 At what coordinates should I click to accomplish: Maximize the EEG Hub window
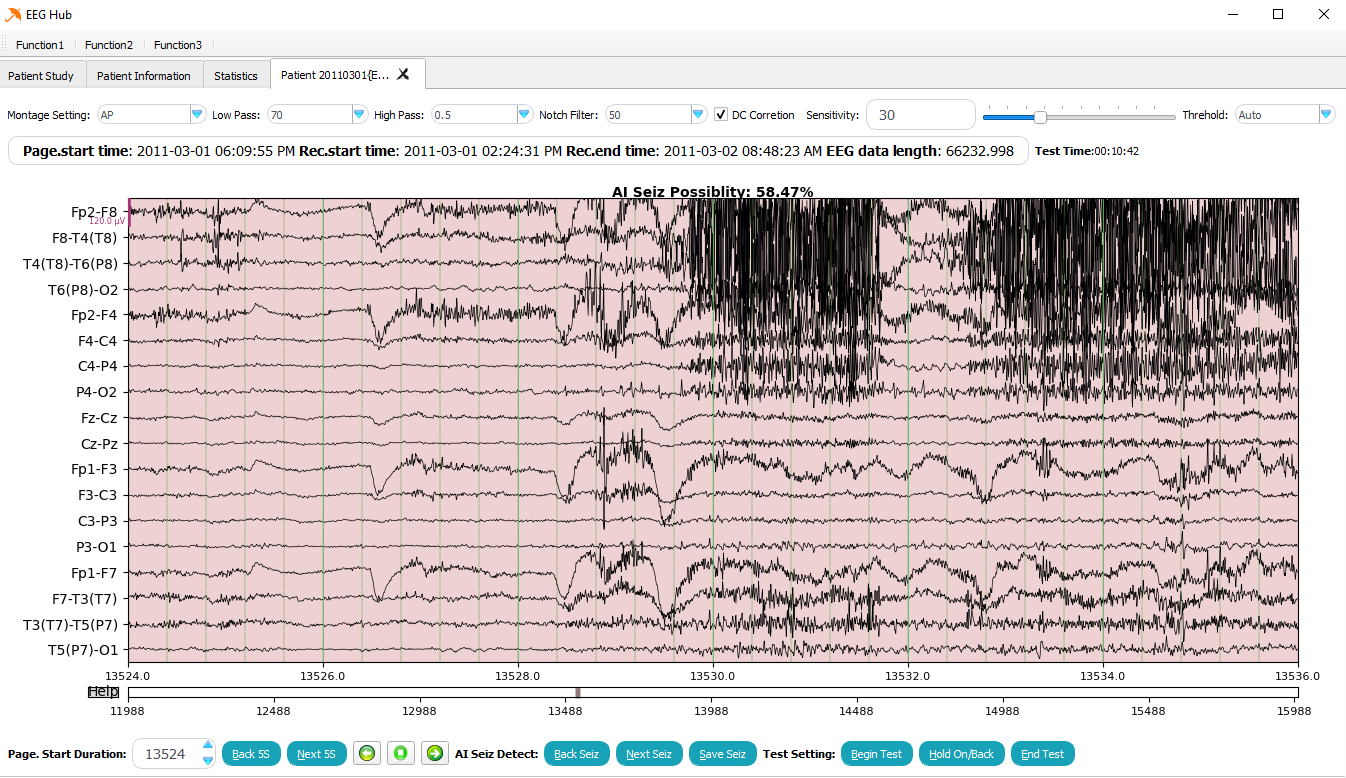click(1278, 14)
